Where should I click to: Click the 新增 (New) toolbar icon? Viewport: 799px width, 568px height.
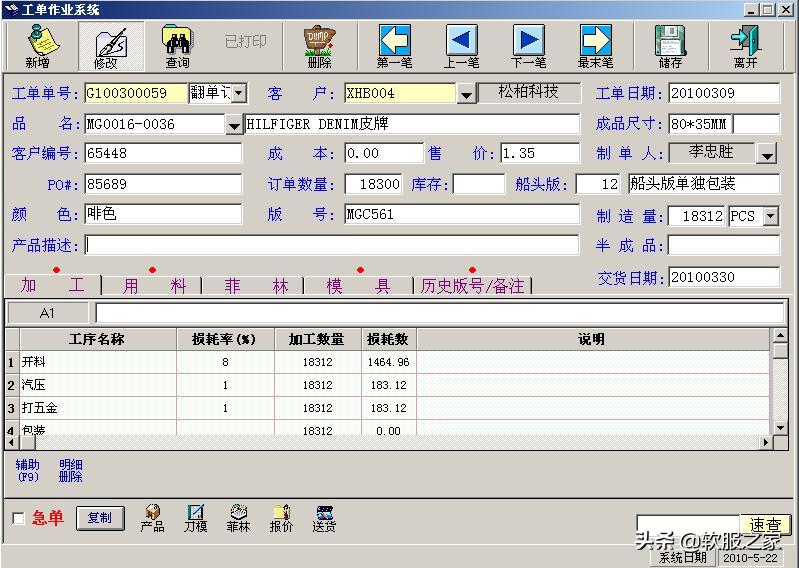click(x=38, y=46)
